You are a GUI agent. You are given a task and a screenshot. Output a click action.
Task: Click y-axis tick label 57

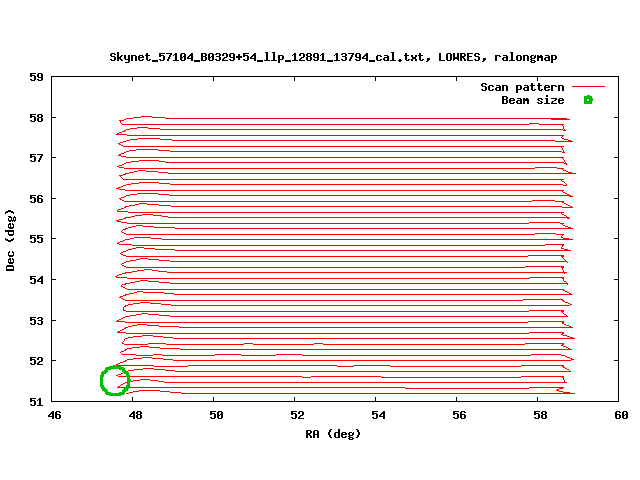(36, 158)
